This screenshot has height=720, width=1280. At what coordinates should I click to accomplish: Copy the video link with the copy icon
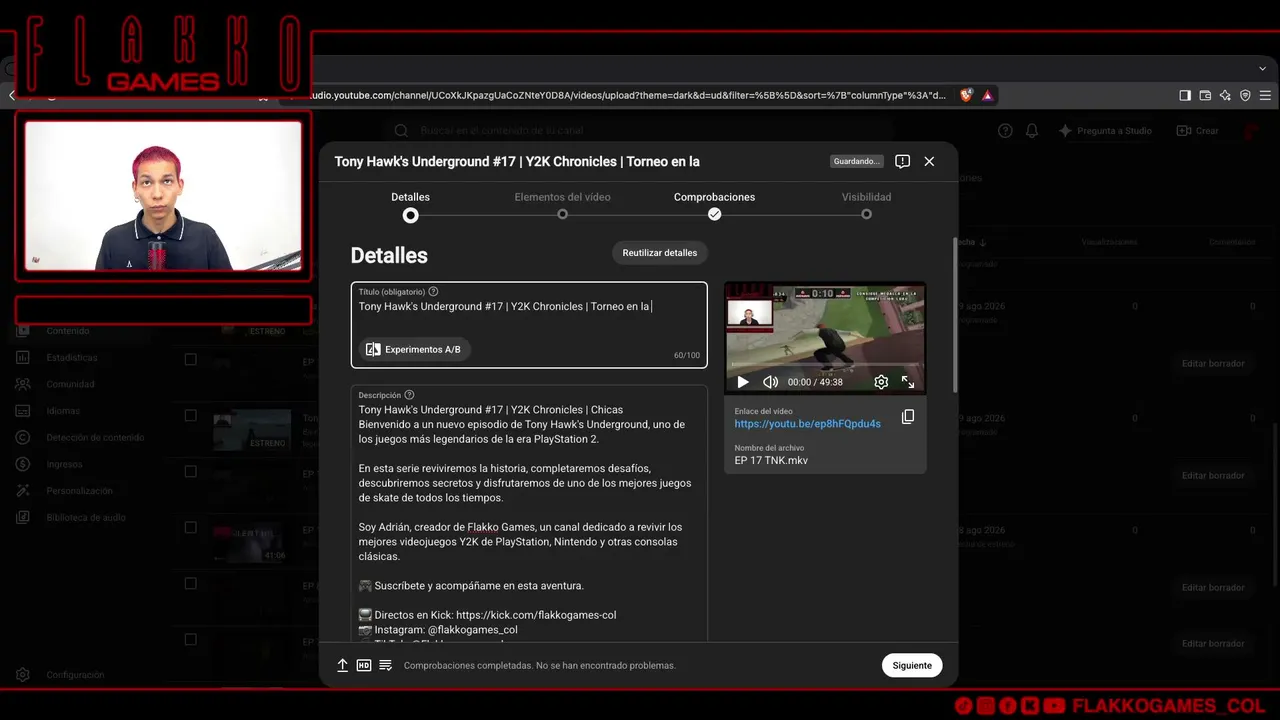(x=908, y=417)
